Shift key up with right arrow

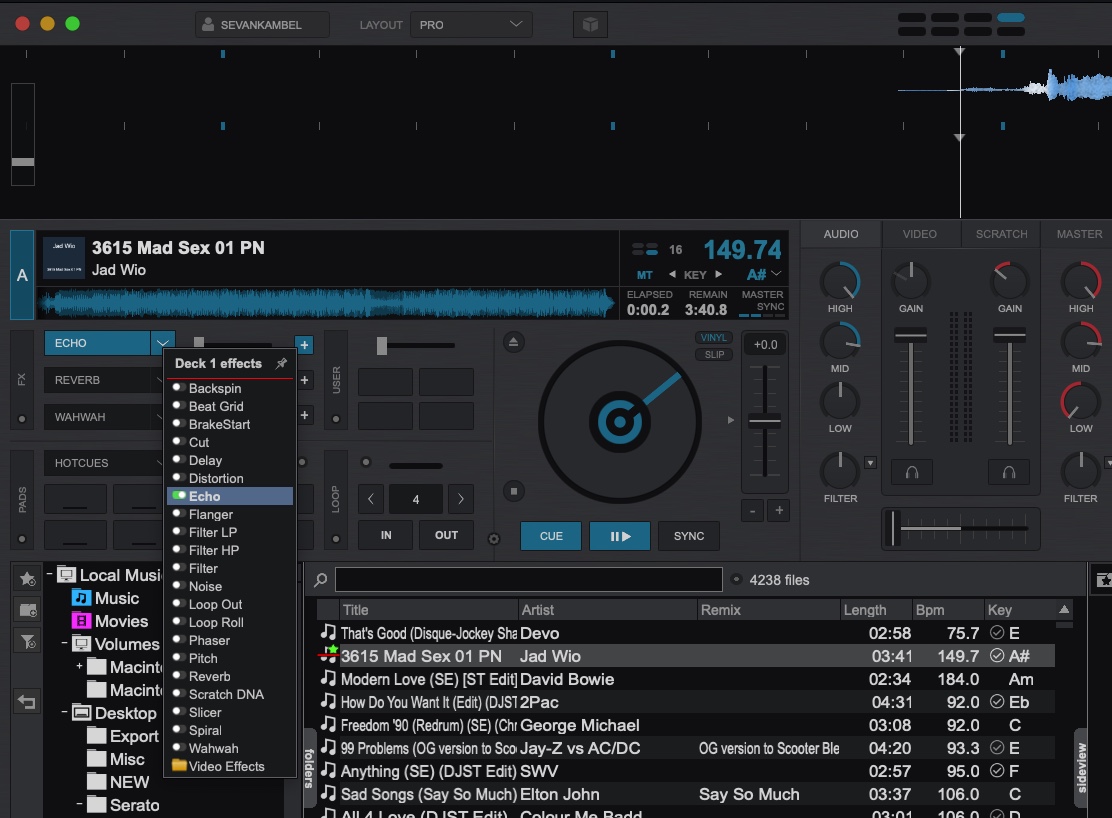pyautogui.click(x=718, y=275)
